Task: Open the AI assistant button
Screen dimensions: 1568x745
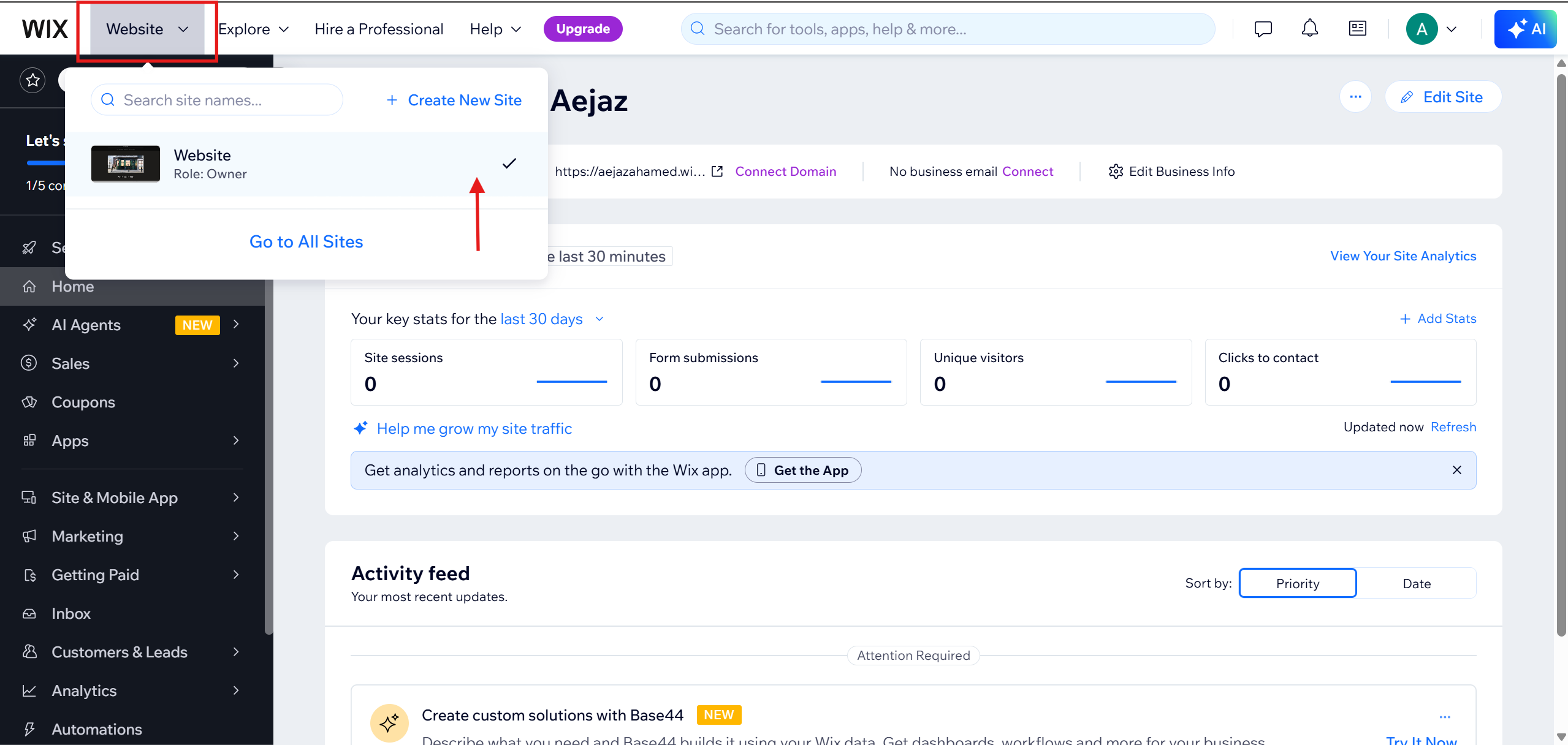Action: coord(1526,29)
